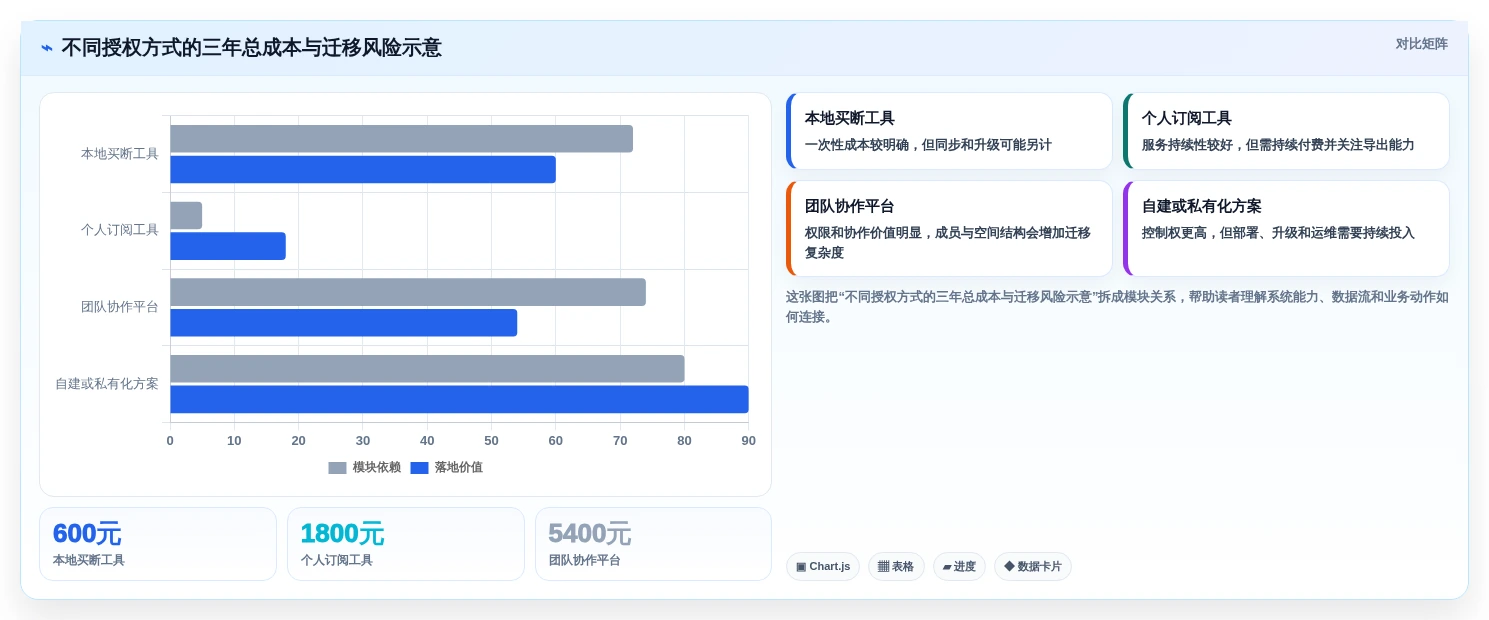The width and height of the screenshot is (1489, 620).
Task: Click the x-axis tick value 0
Action: click(170, 441)
